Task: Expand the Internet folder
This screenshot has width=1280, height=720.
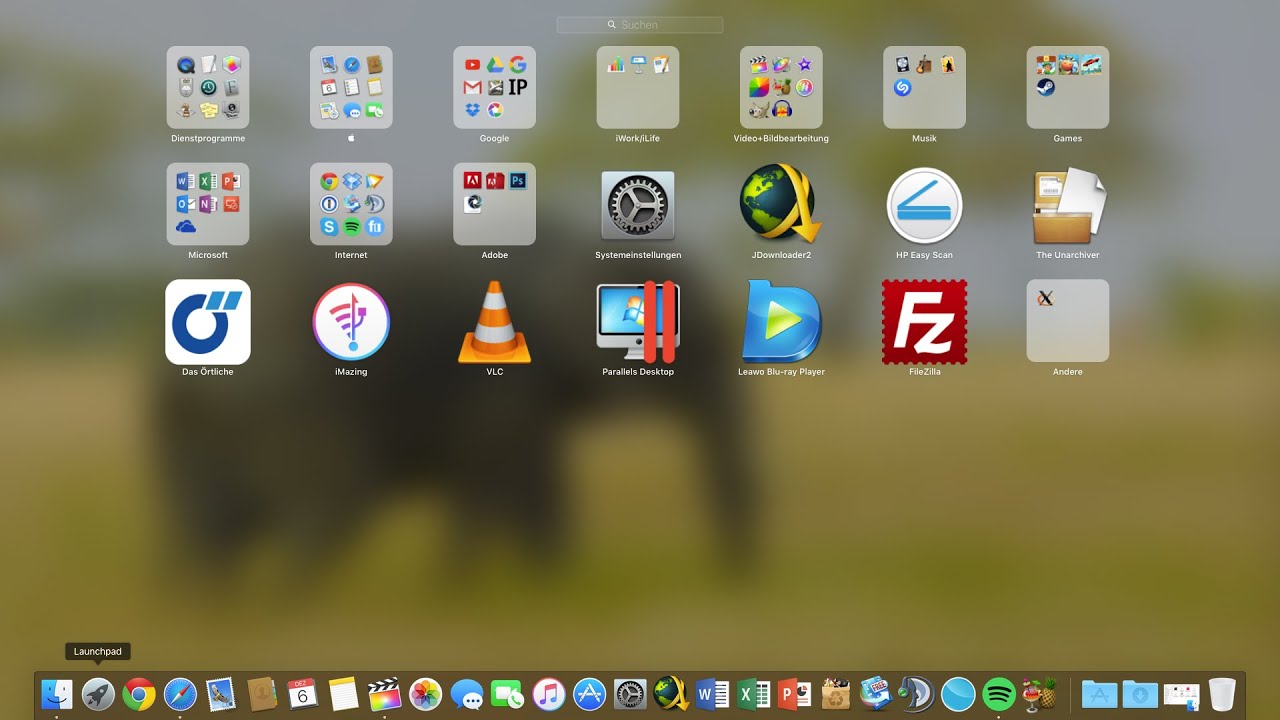Action: (351, 204)
